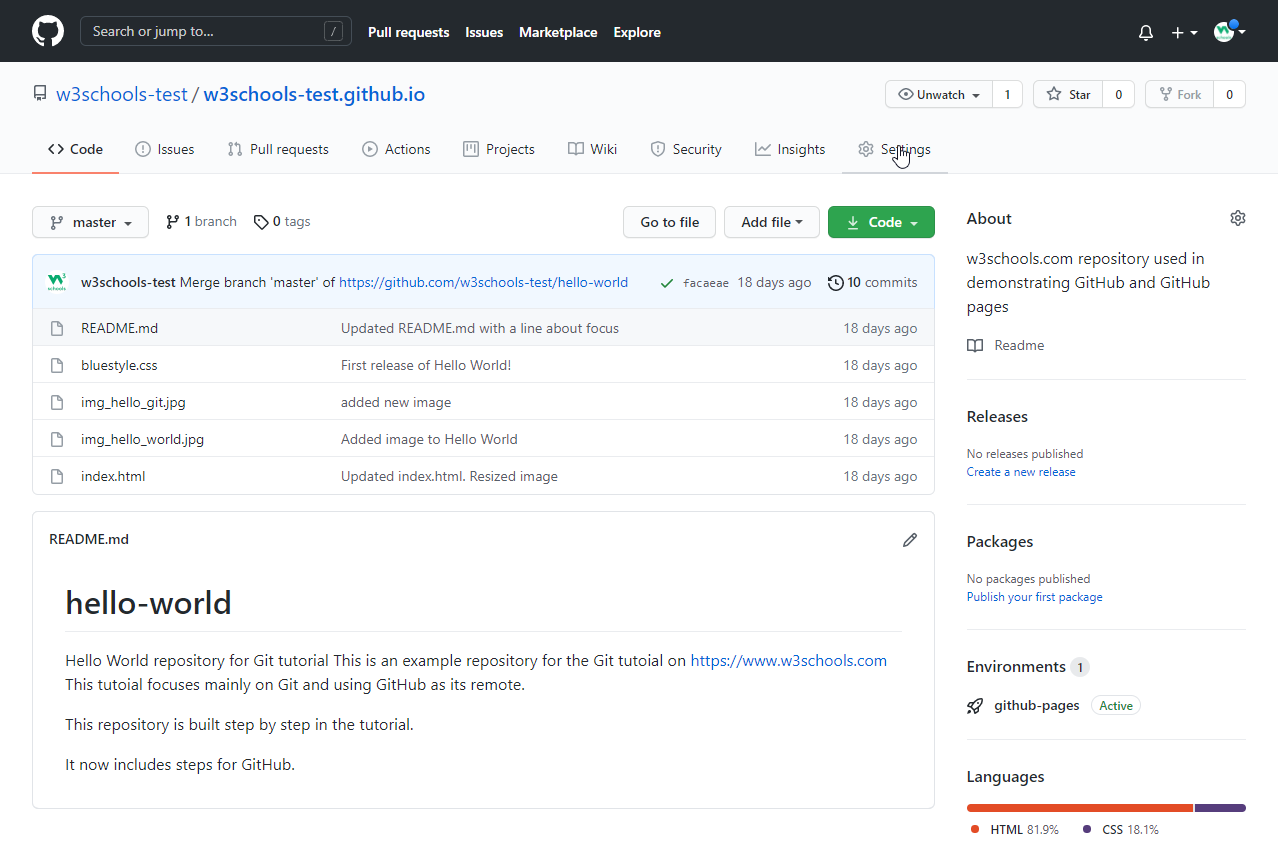Switch to the Actions tab
The height and width of the screenshot is (851, 1278).
396,149
